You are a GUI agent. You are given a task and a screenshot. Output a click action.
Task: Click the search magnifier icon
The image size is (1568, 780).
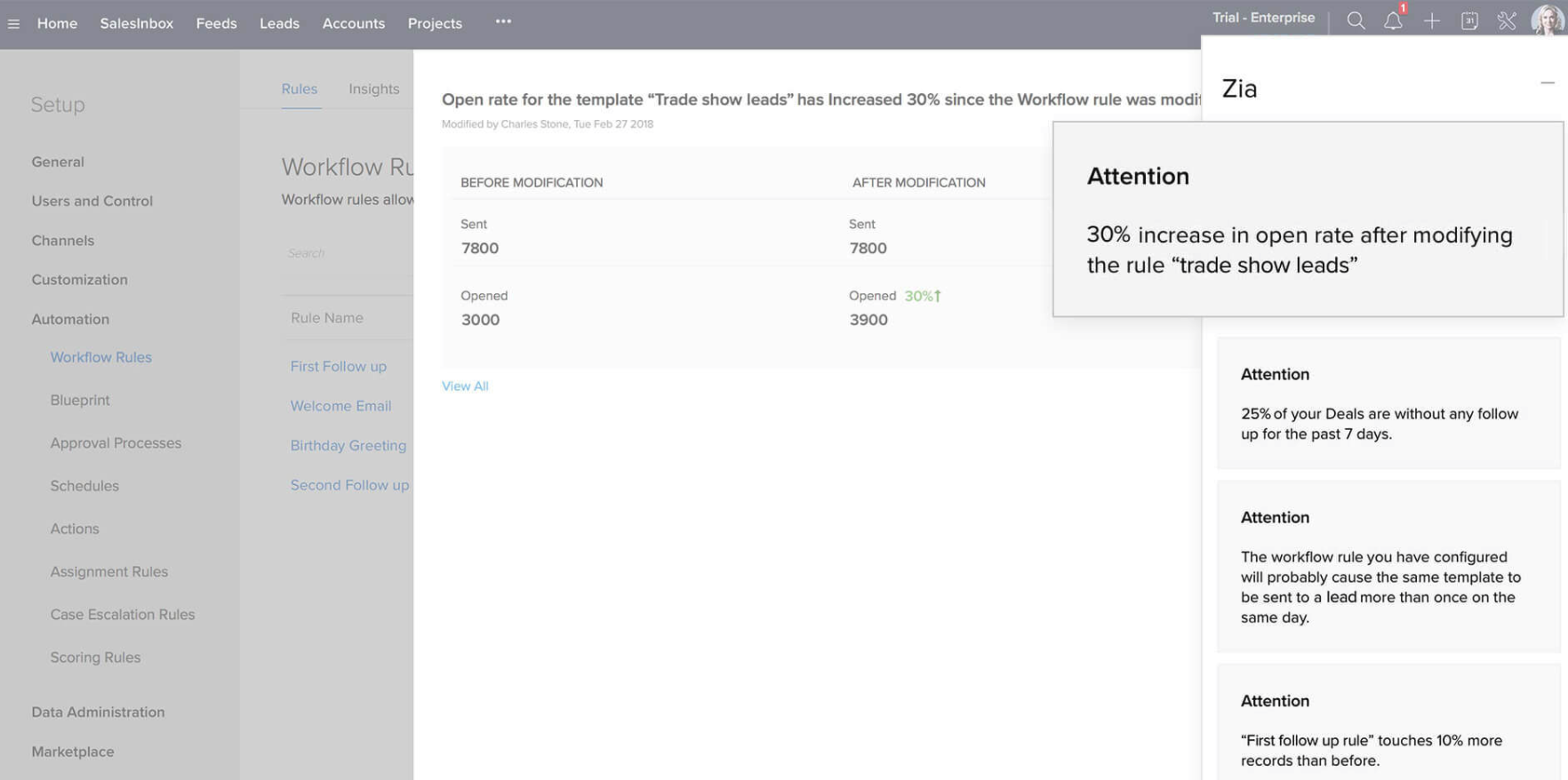[1356, 21]
